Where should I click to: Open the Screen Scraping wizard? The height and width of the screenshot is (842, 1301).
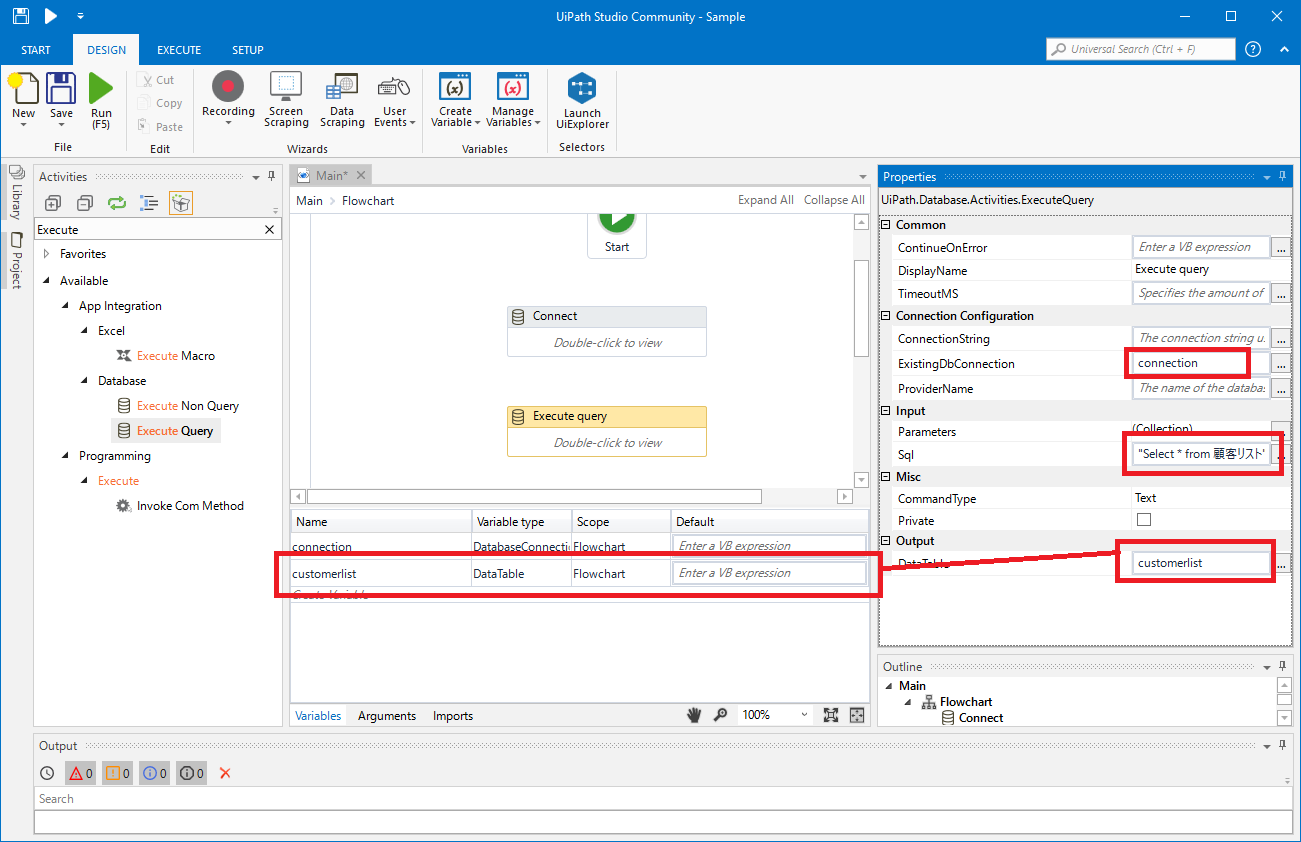[286, 89]
